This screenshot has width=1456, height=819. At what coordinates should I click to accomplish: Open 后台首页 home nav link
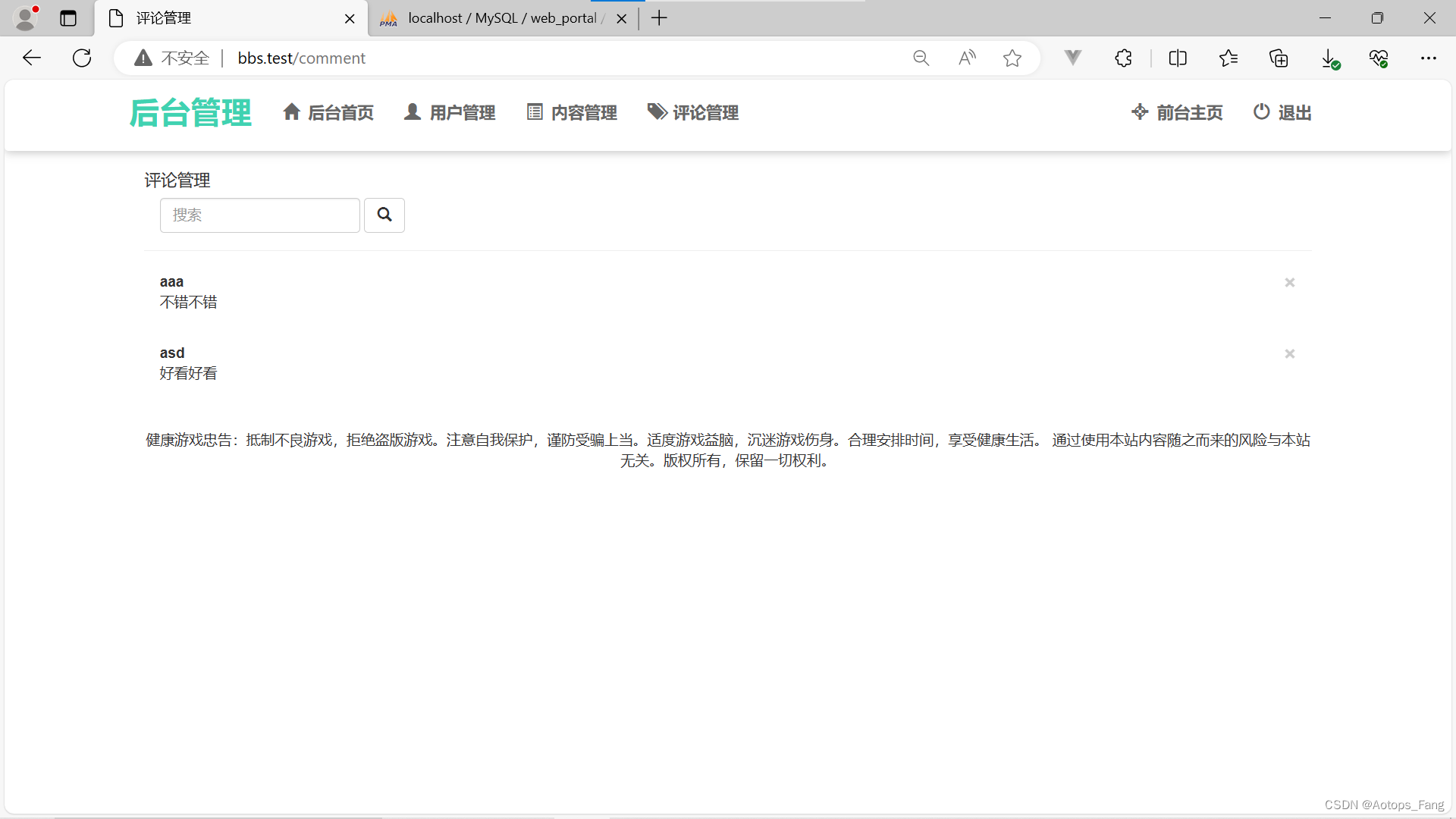(x=328, y=113)
